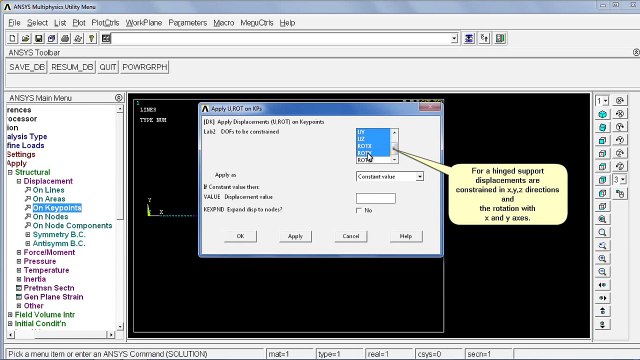Click the Raise Hidden windows icon
The width and height of the screenshot is (640, 360).
click(469, 38)
